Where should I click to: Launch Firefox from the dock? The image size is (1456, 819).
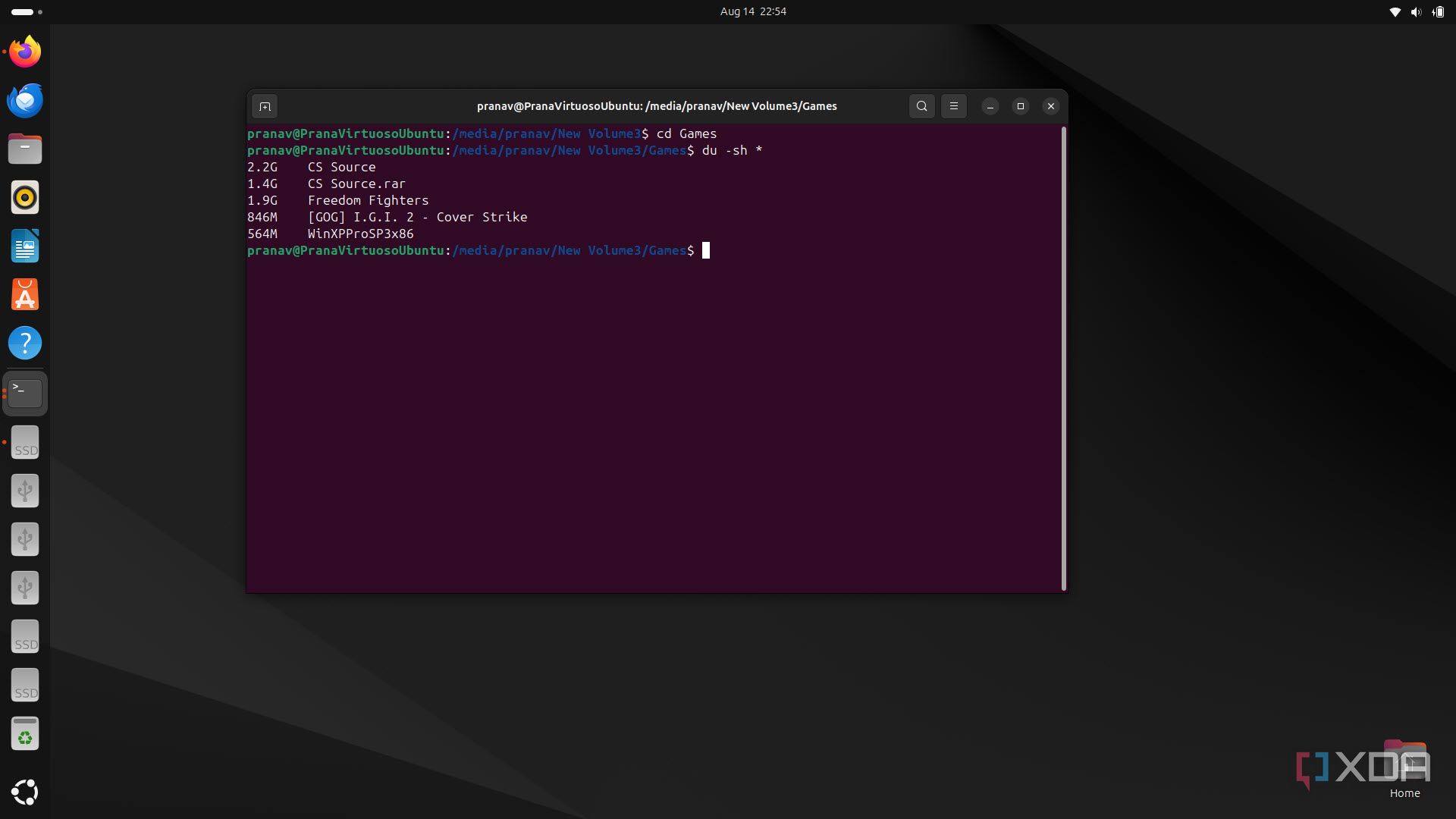[25, 52]
